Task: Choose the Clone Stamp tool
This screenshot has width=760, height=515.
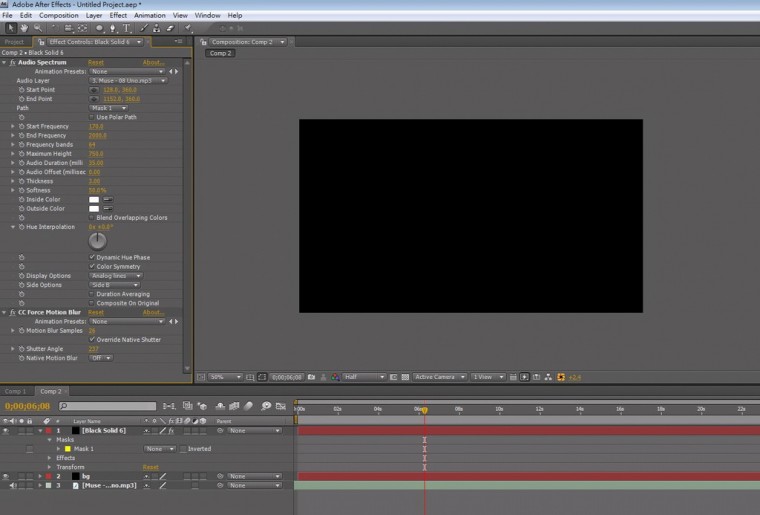Action: coord(157,28)
